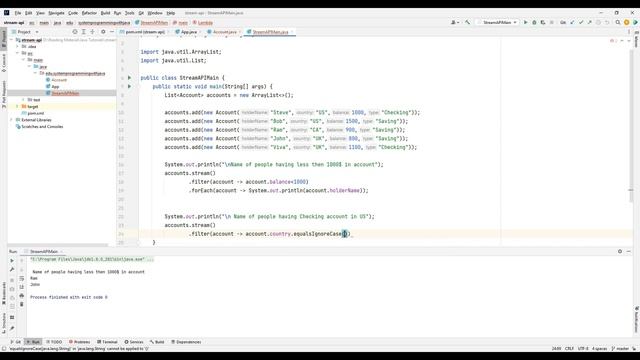Open the Build menu
The image size is (640, 360).
[x=105, y=13]
